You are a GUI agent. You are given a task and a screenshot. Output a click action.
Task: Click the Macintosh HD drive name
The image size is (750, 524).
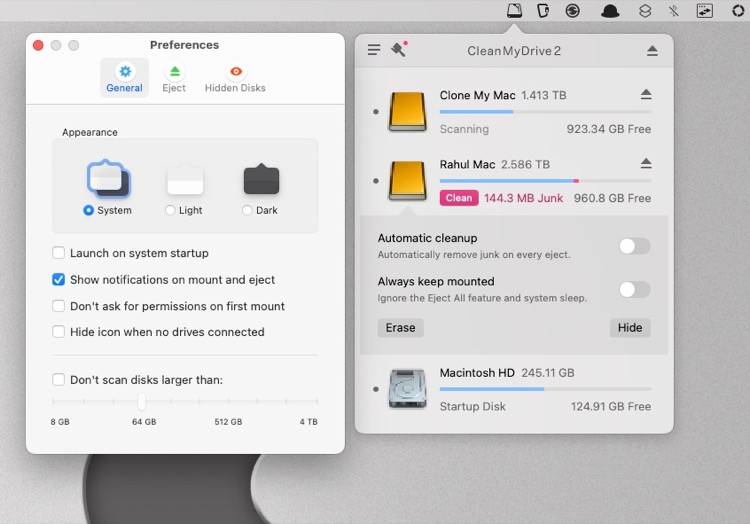(477, 373)
